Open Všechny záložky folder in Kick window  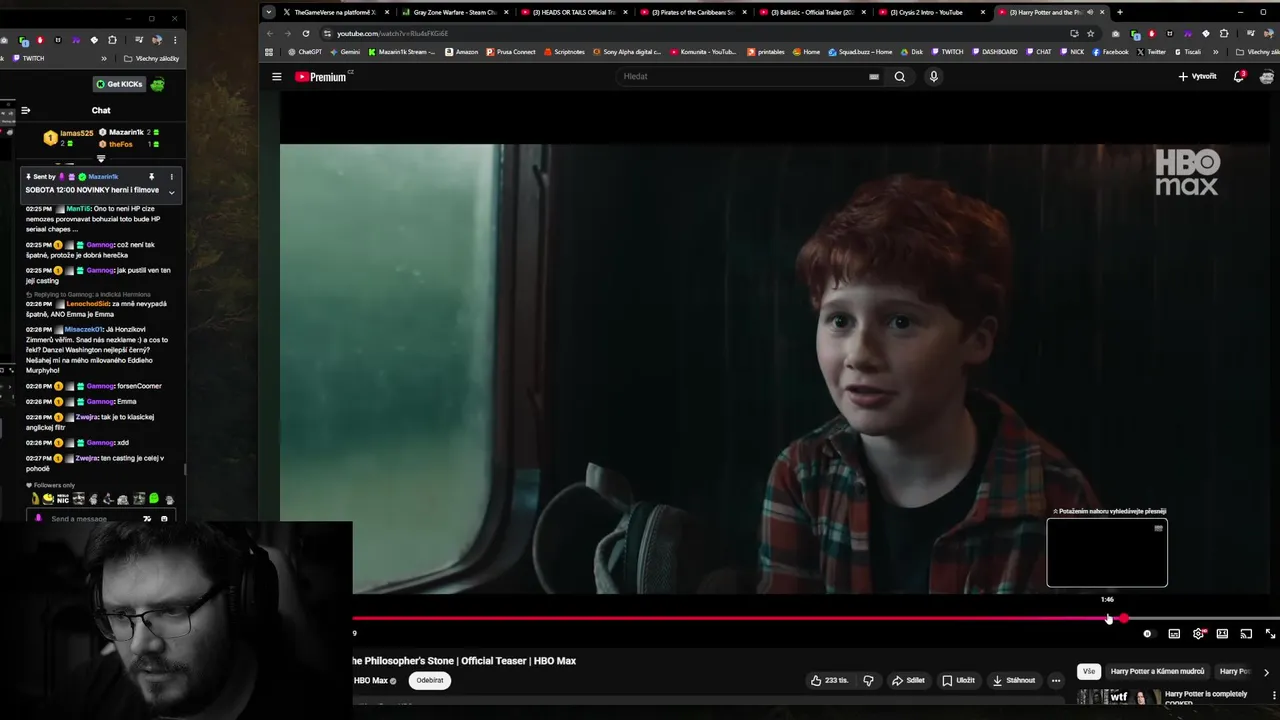pos(151,58)
